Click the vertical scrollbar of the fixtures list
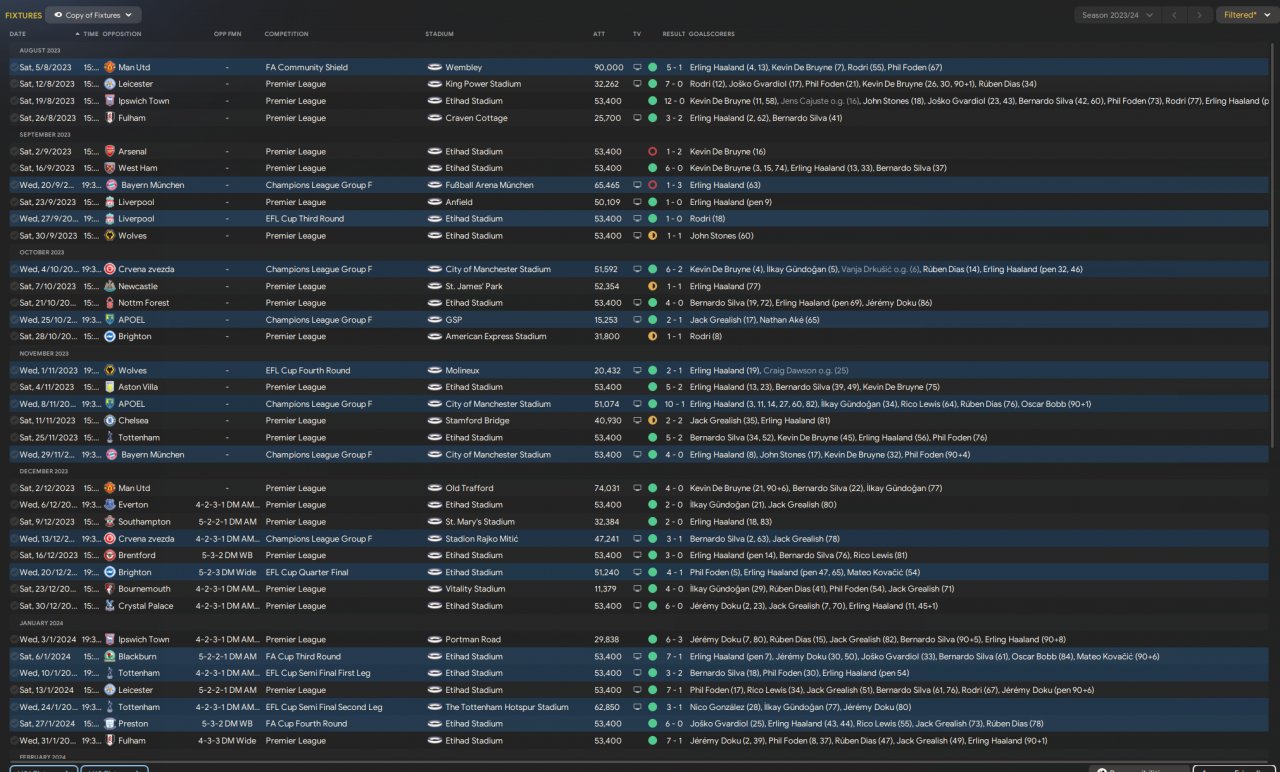The width and height of the screenshot is (1280, 772). click(x=1273, y=245)
